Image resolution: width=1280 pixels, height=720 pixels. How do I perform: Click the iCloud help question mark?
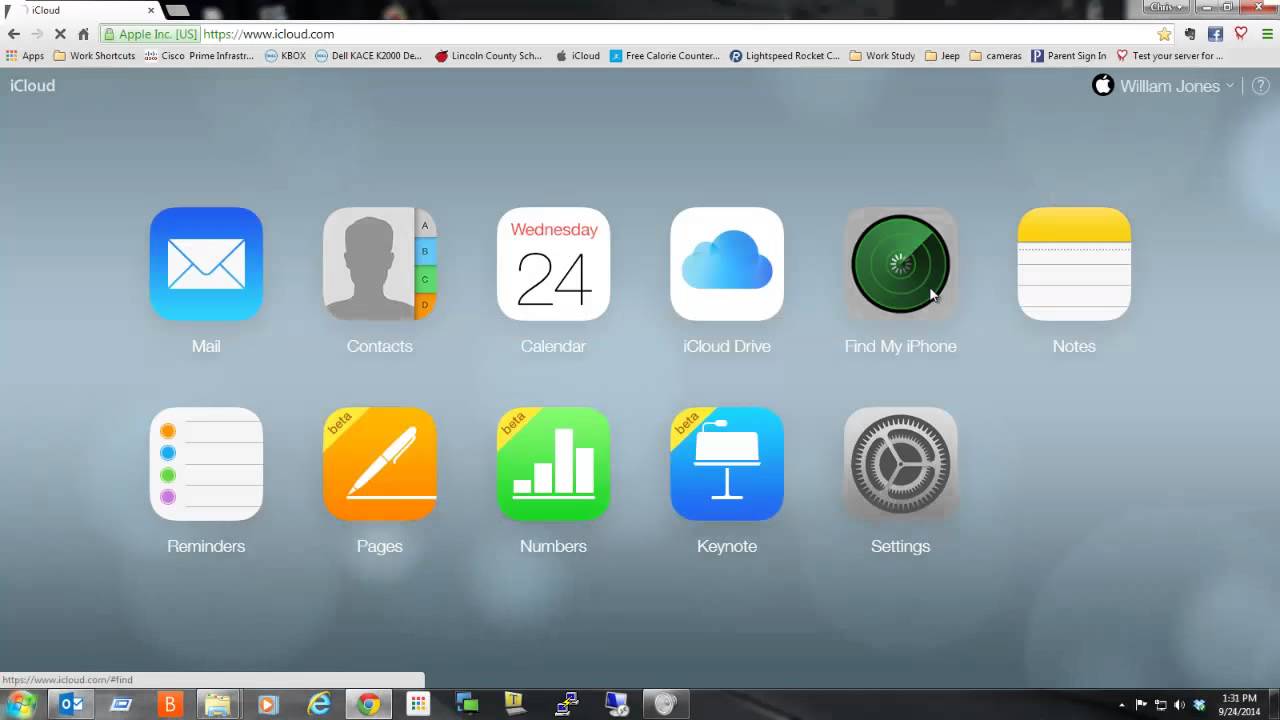[x=1260, y=86]
